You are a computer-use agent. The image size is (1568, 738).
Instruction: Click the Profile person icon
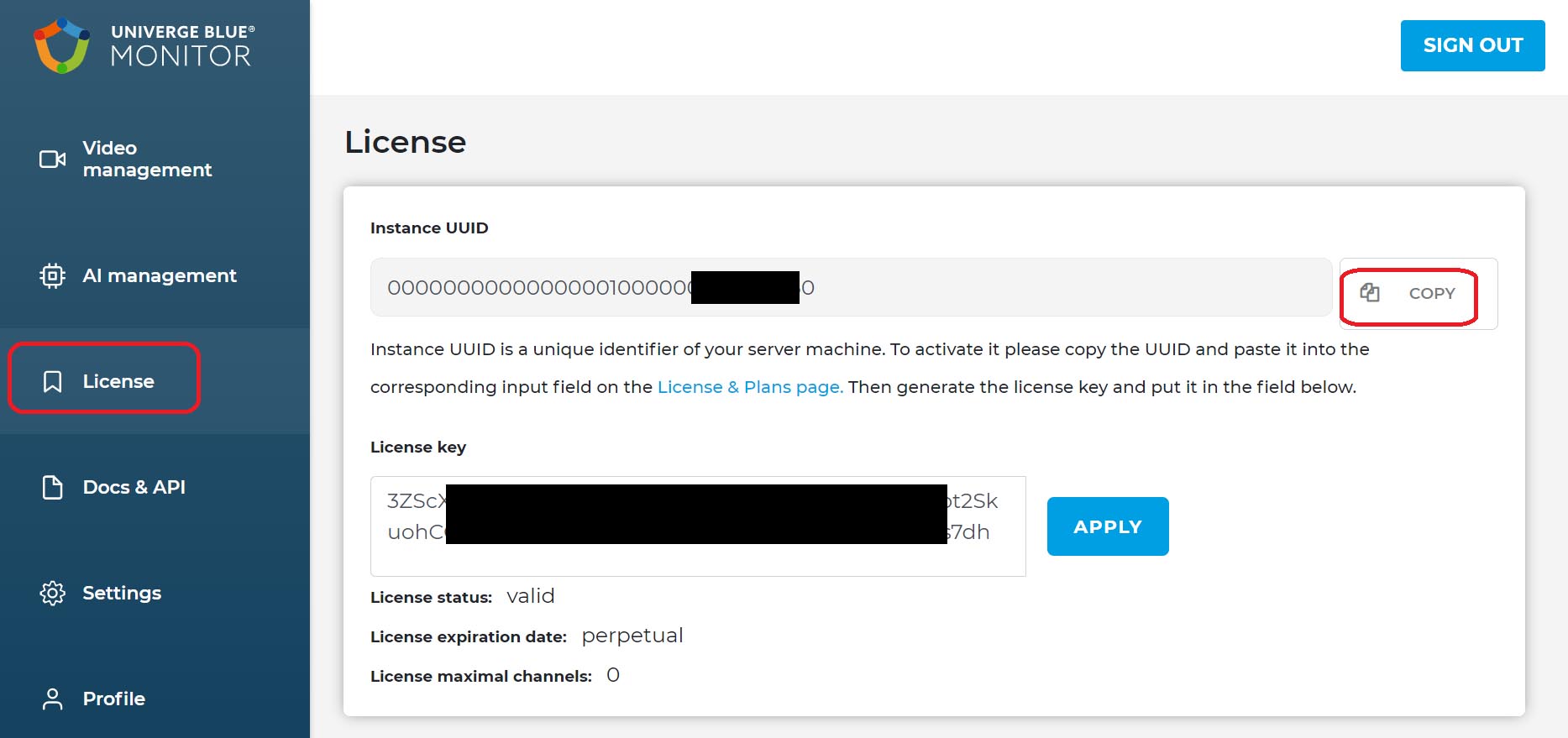pyautogui.click(x=52, y=699)
